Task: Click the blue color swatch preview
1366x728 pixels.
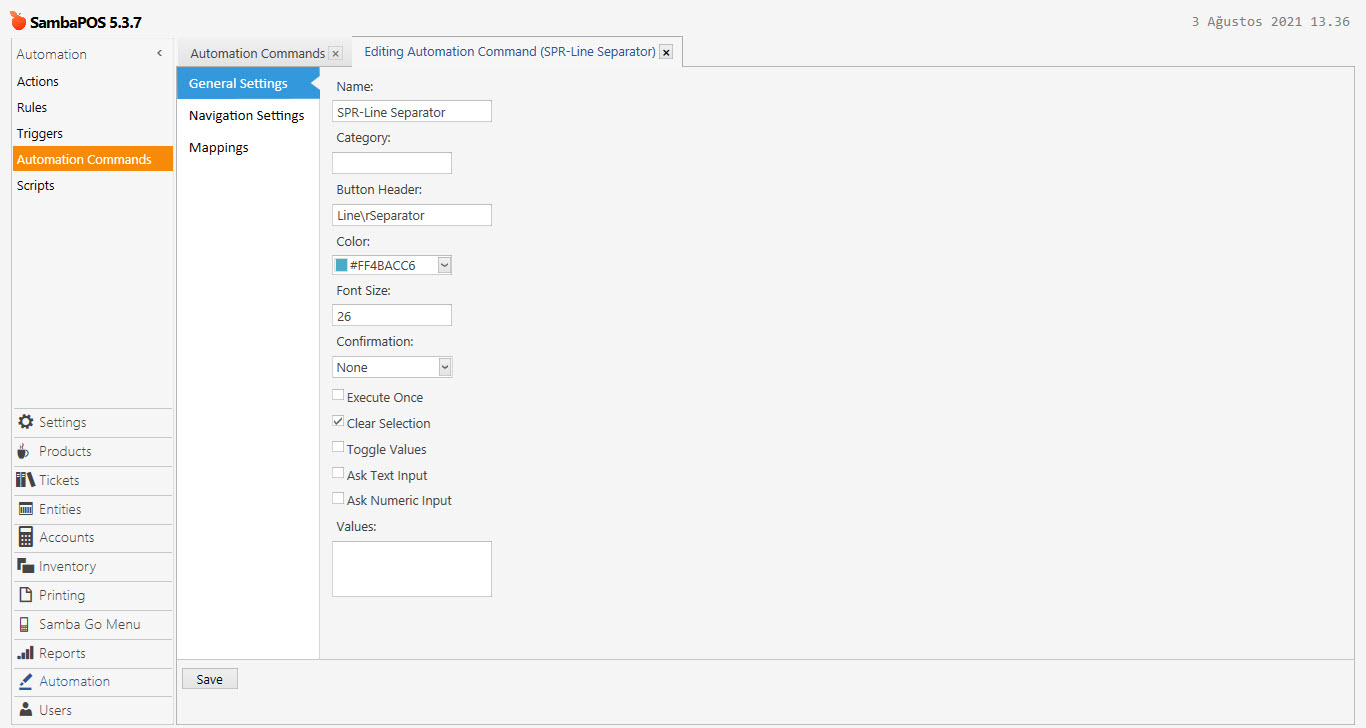Action: 341,265
